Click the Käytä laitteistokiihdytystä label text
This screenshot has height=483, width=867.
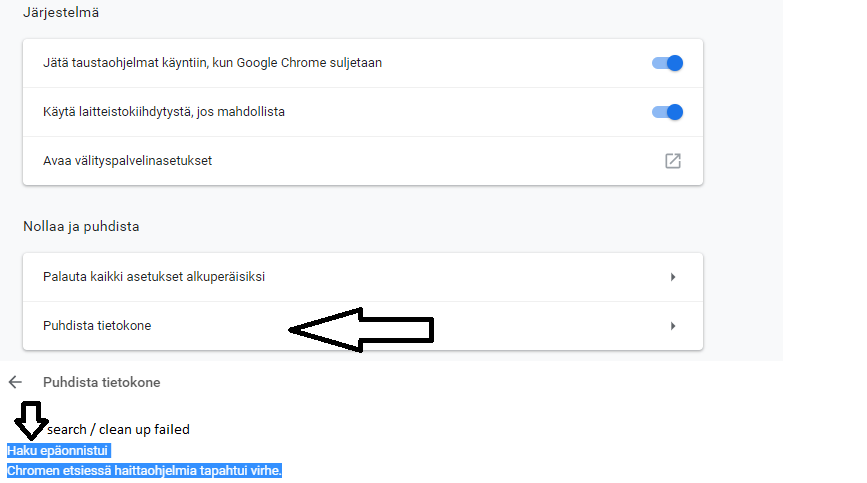pos(164,112)
